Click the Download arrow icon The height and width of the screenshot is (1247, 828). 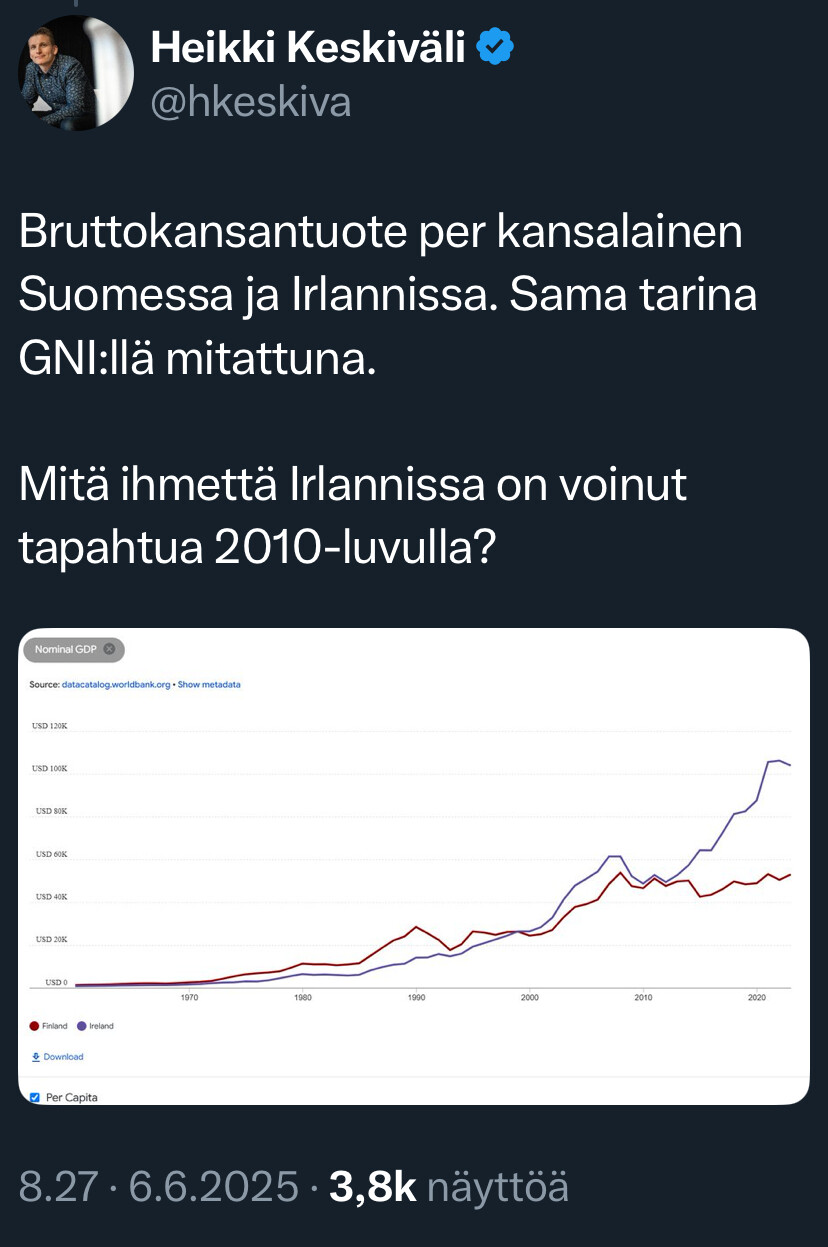click(36, 1056)
